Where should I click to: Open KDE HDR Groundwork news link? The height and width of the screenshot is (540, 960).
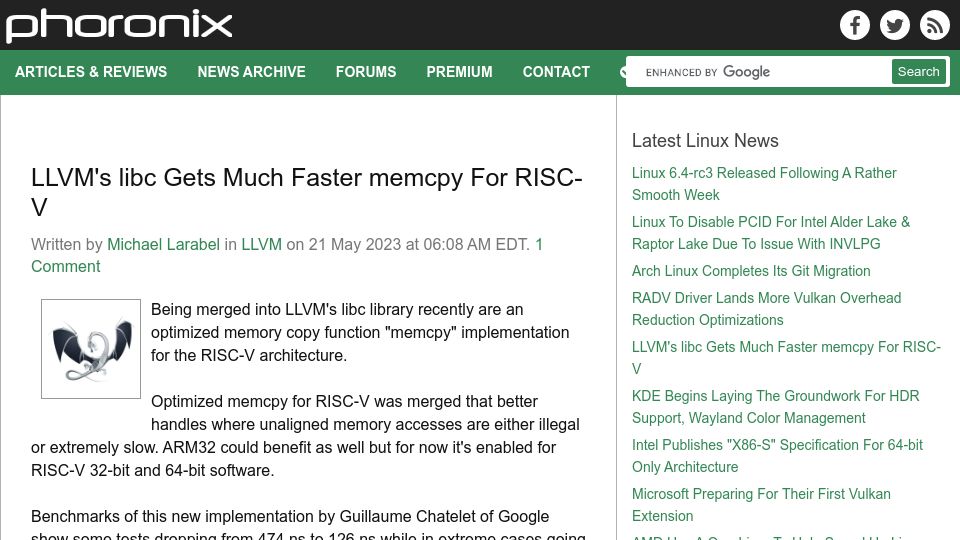pyautogui.click(x=776, y=407)
